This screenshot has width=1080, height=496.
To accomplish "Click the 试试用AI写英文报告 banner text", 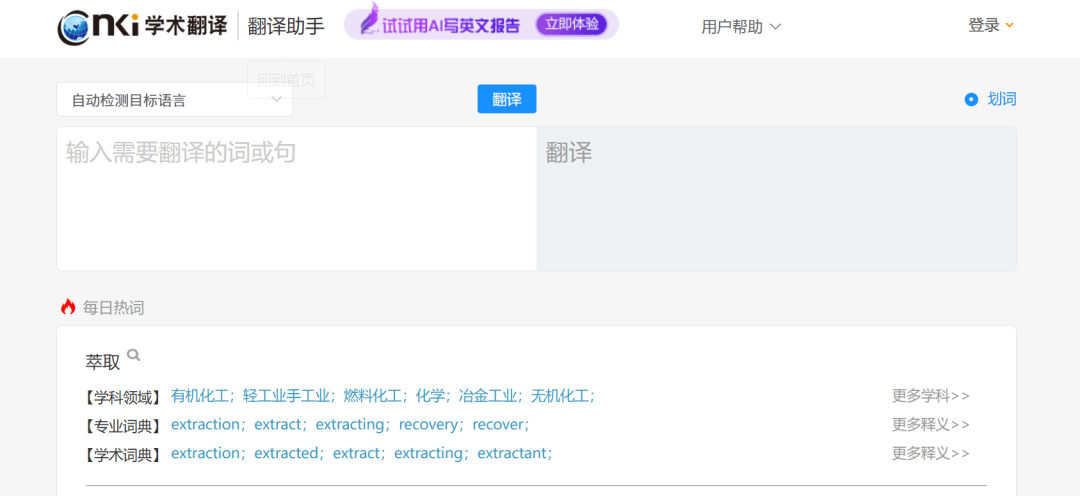I will pyautogui.click(x=451, y=25).
